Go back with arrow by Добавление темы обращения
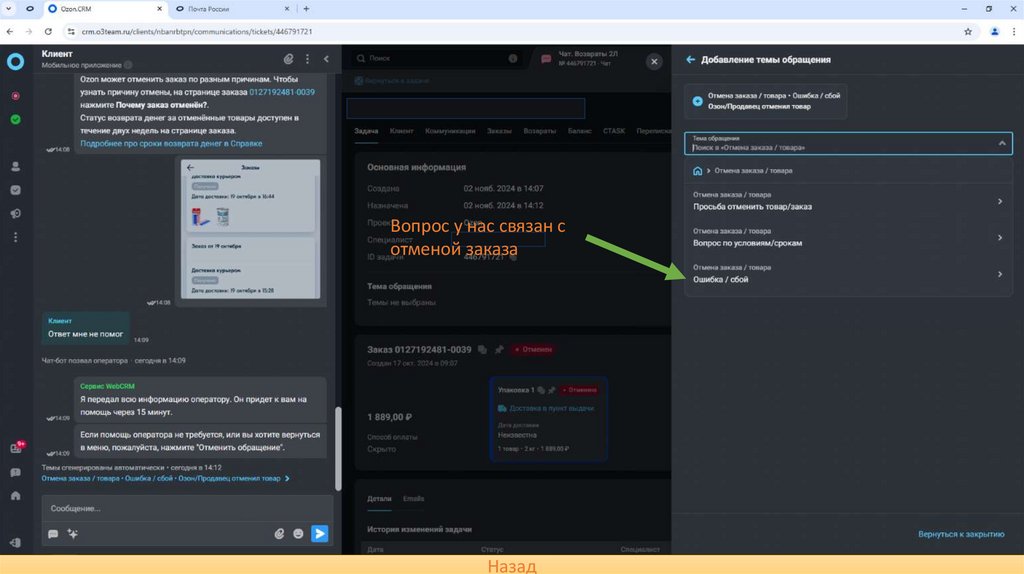The image size is (1024, 574). (690, 59)
